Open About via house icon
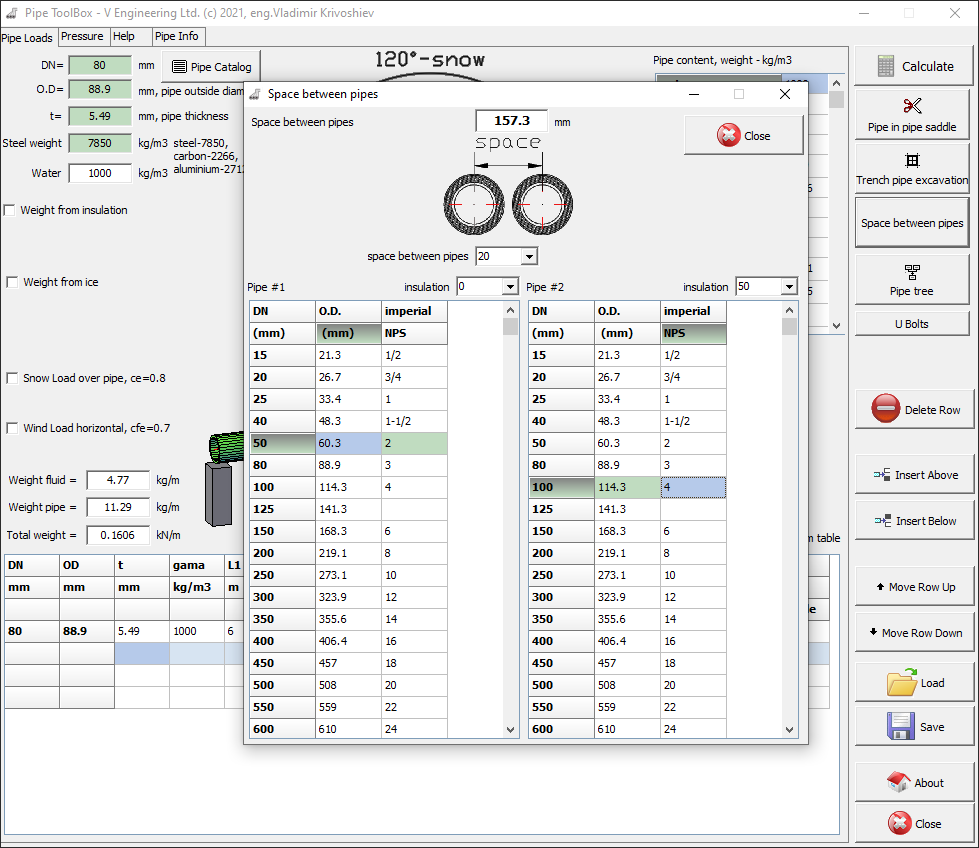Image resolution: width=979 pixels, height=848 pixels. 898,782
